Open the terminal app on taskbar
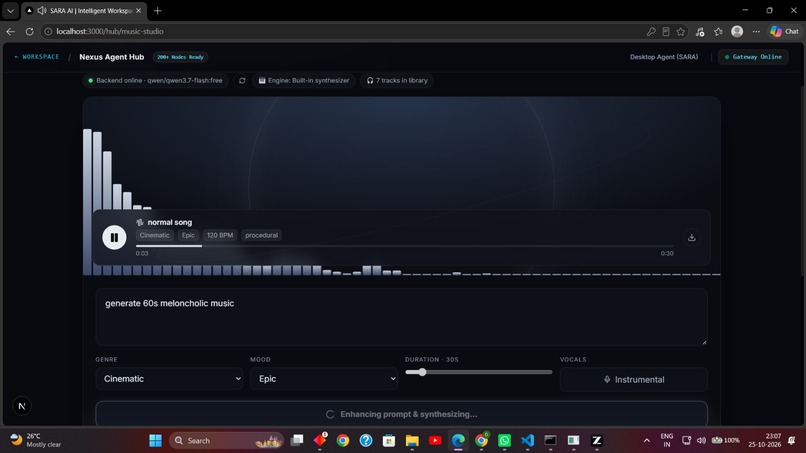This screenshot has width=806, height=453. [551, 441]
